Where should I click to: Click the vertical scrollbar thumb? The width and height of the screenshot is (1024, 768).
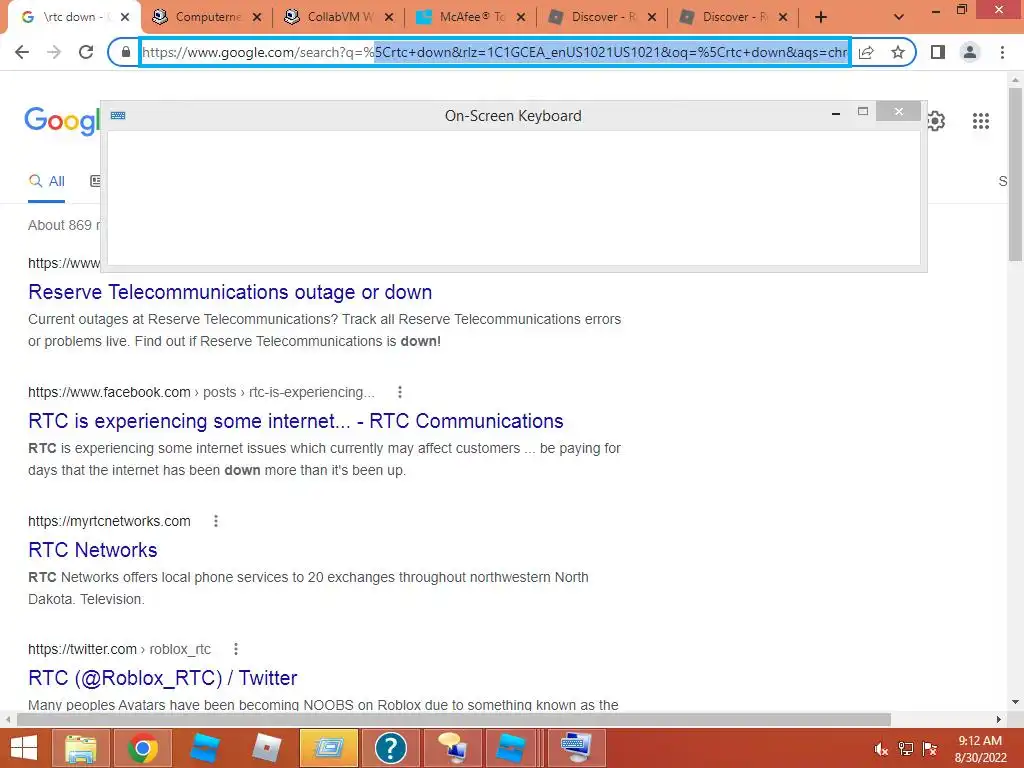tap(1015, 174)
